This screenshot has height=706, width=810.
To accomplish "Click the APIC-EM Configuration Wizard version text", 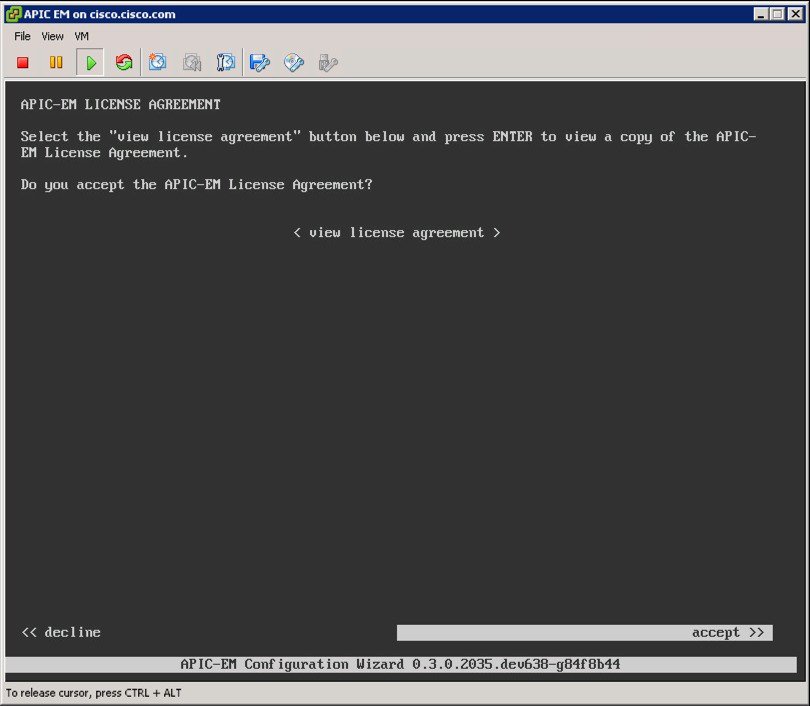I will click(x=400, y=664).
